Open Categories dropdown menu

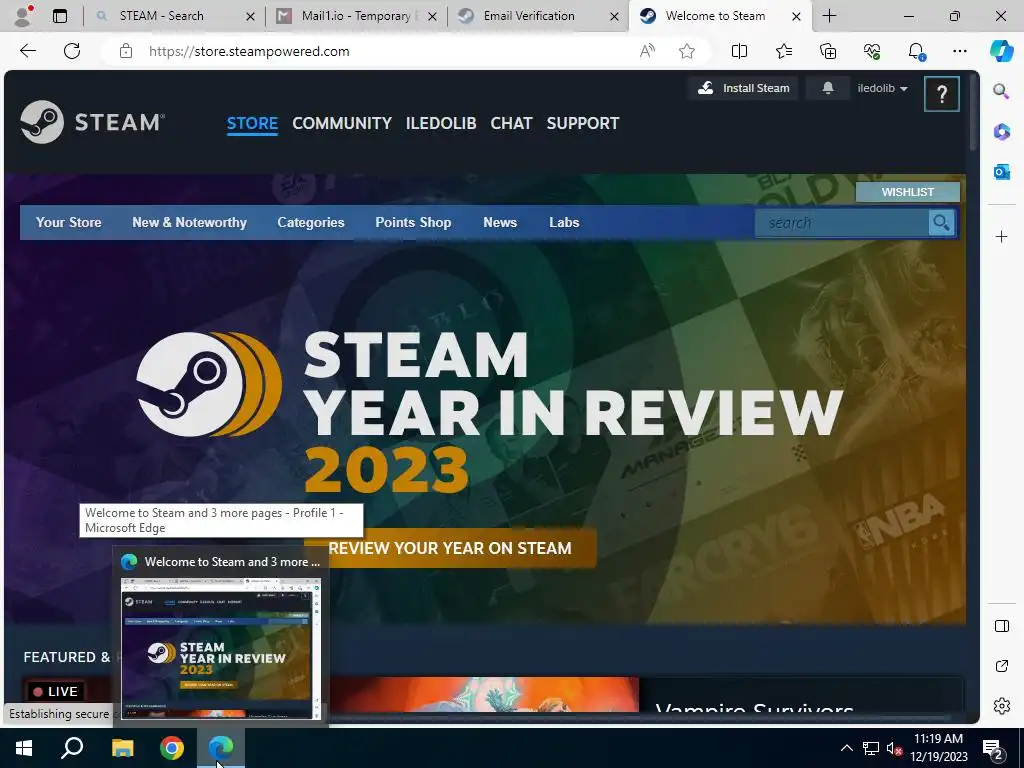coord(311,223)
